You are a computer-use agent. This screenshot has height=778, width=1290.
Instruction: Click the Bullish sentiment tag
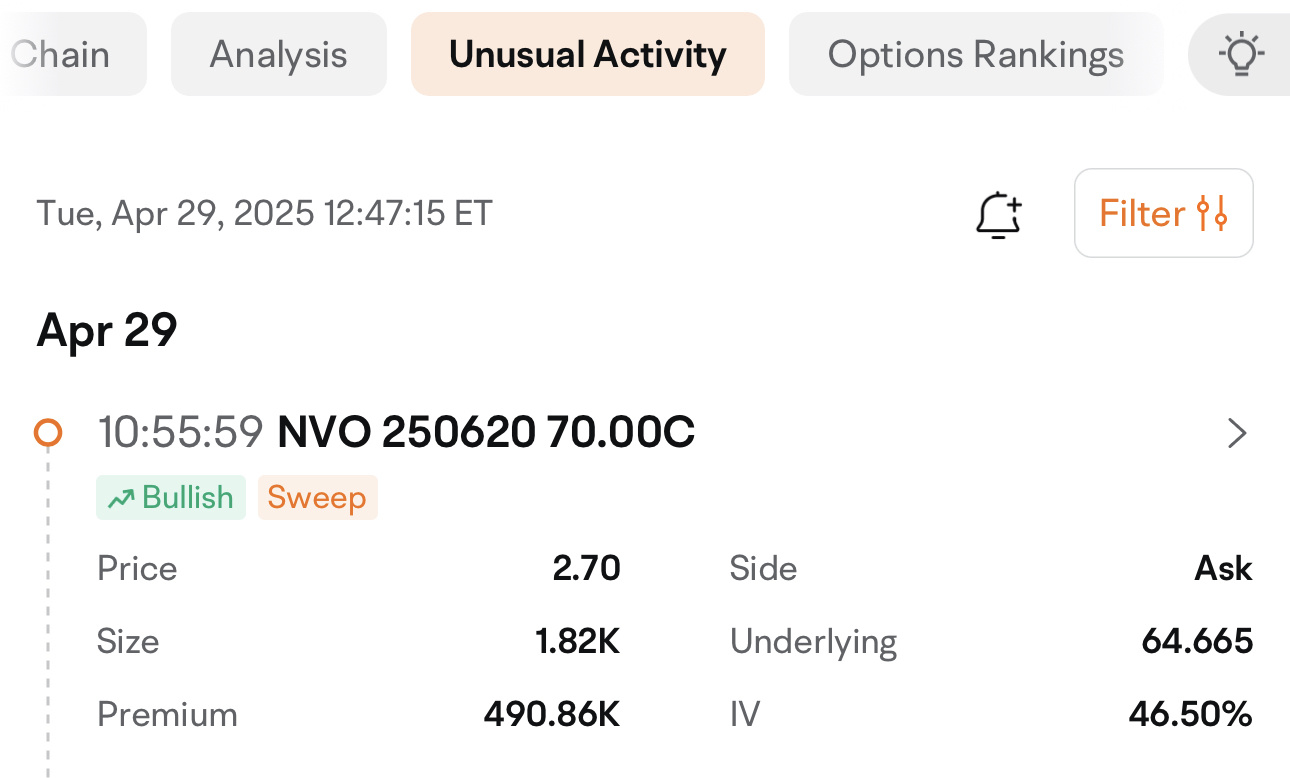[171, 497]
